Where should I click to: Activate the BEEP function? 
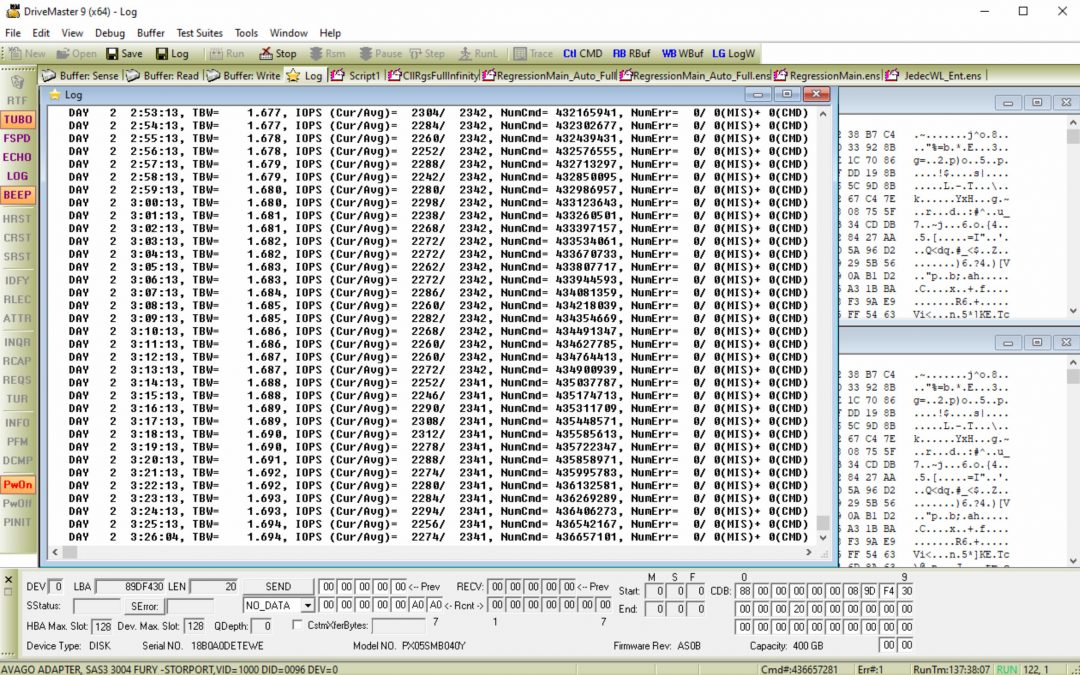pyautogui.click(x=17, y=194)
